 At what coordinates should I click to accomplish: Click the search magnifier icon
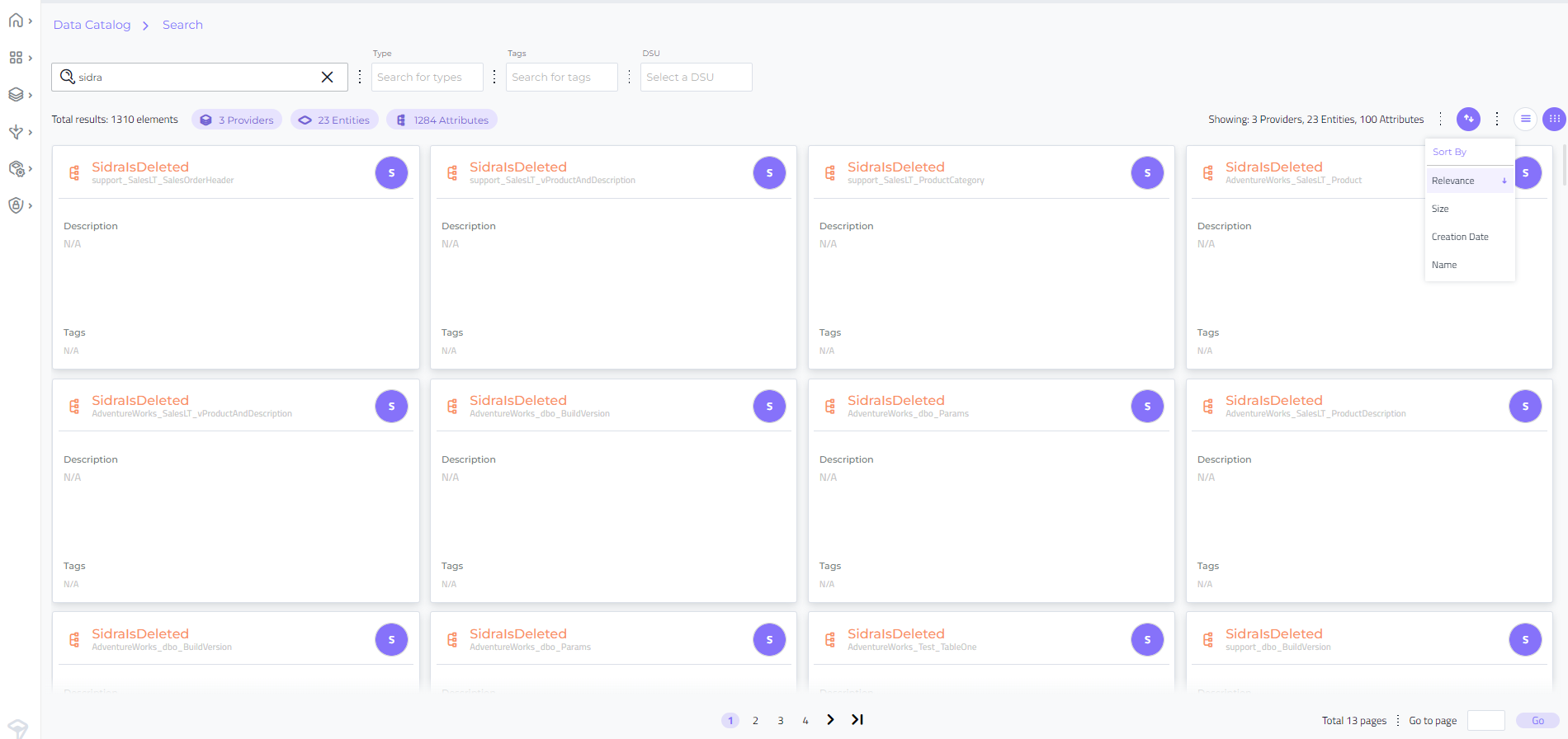(x=67, y=77)
